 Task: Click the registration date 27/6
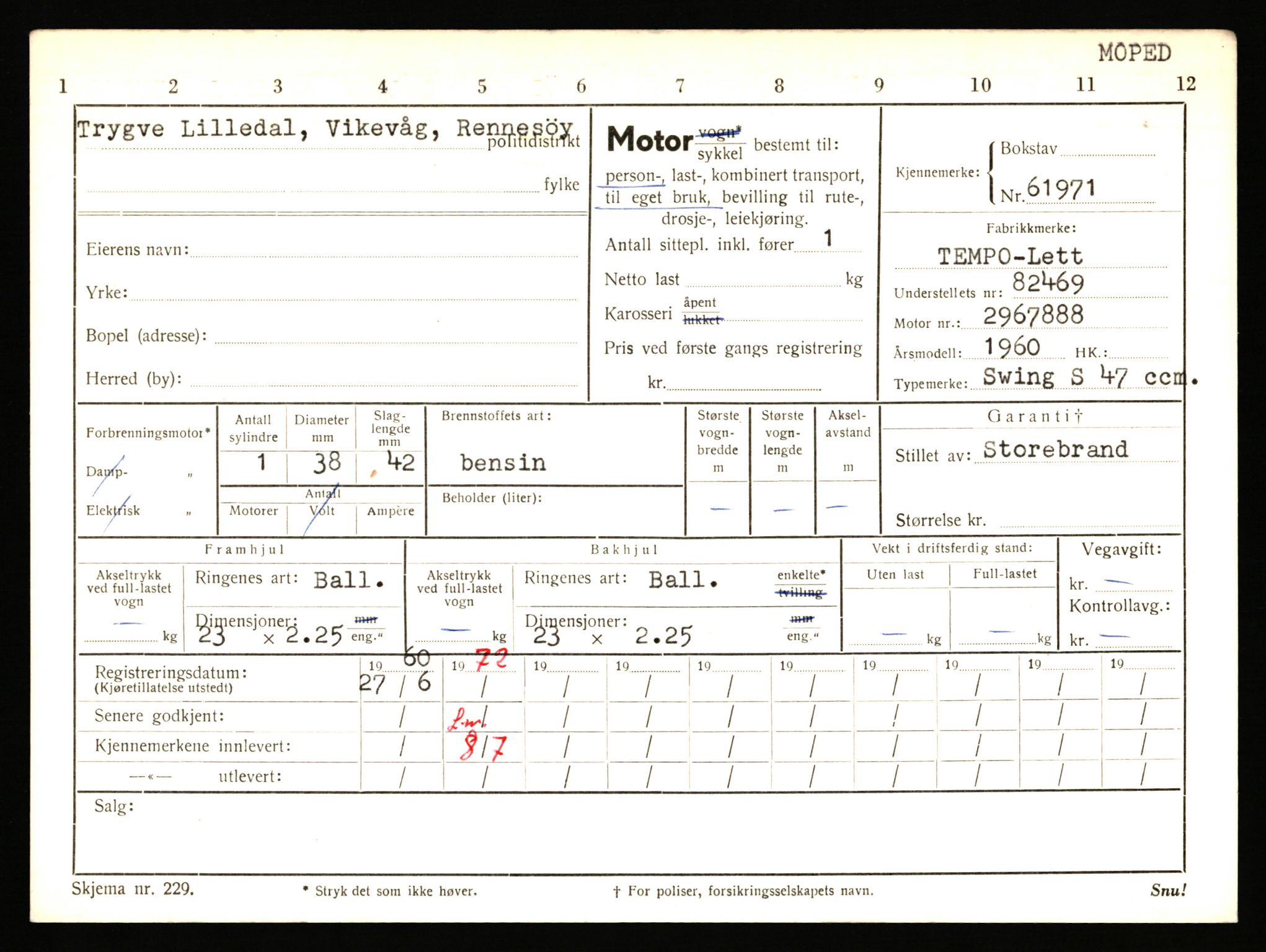coord(396,683)
